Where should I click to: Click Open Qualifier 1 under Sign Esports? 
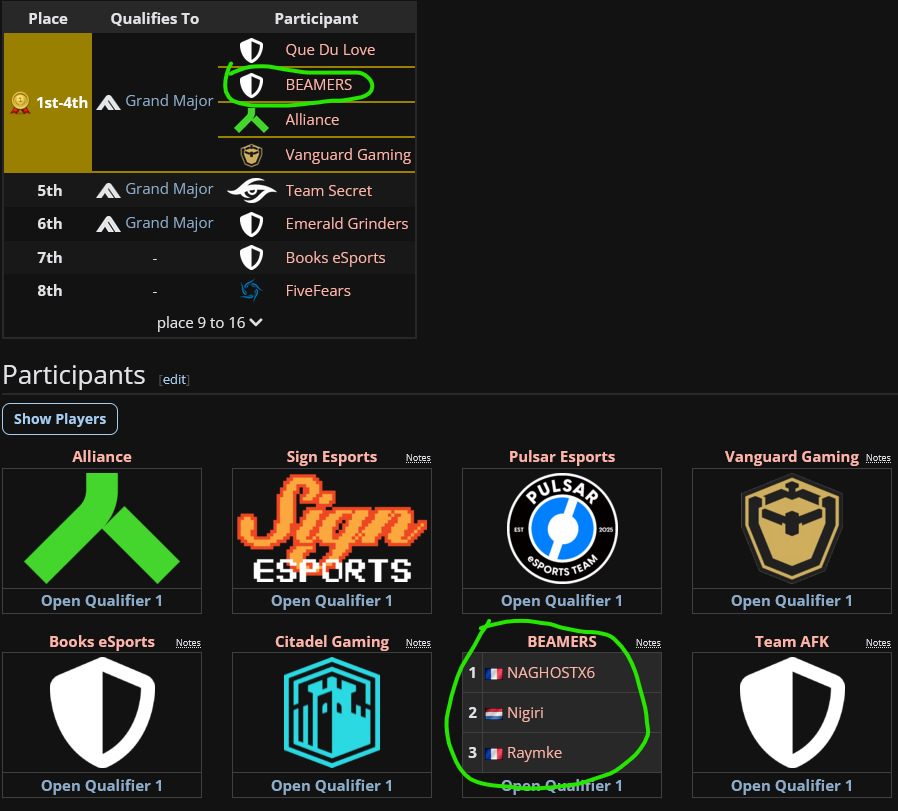click(332, 601)
